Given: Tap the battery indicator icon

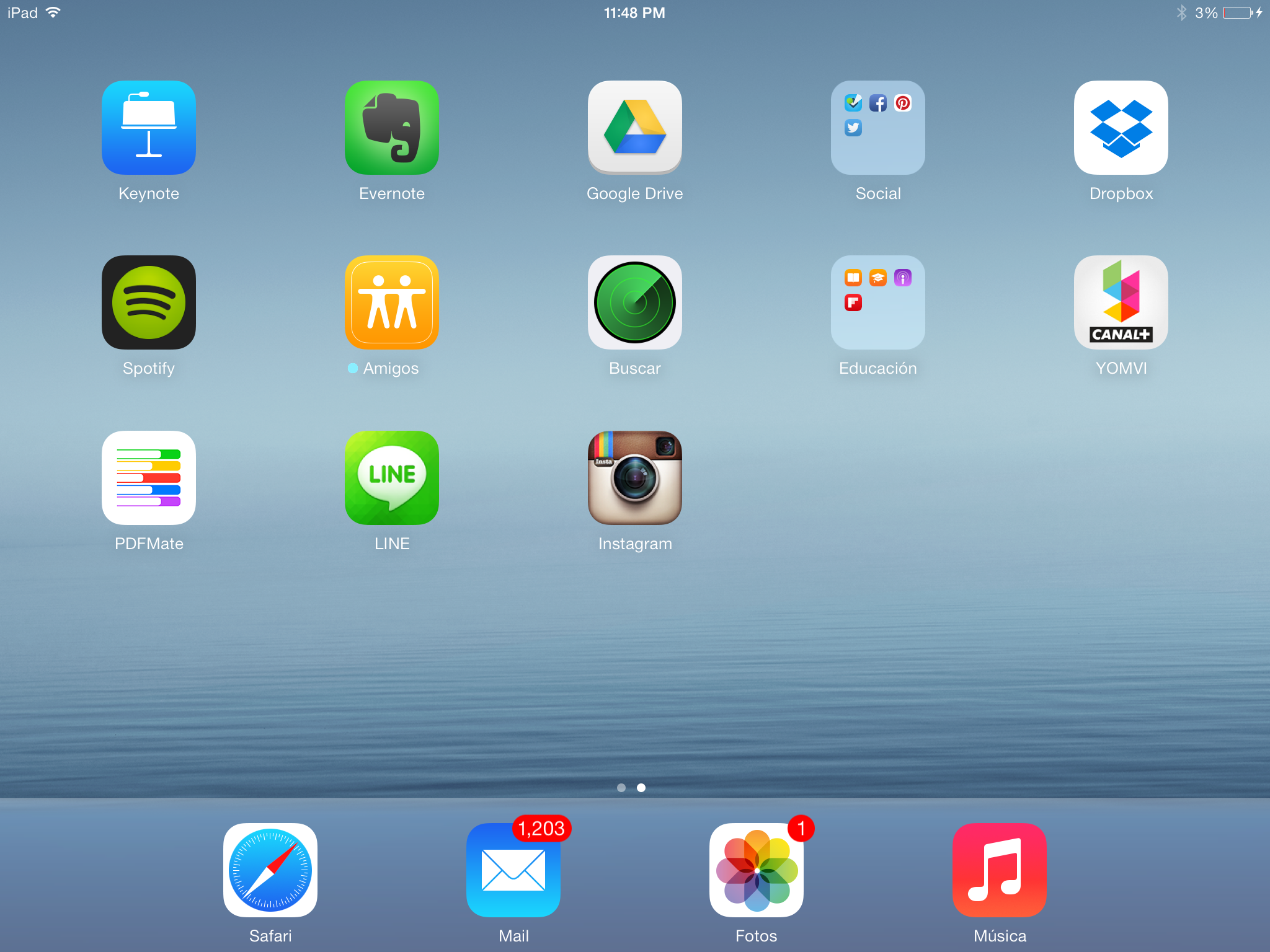Looking at the screenshot, I should (1238, 12).
